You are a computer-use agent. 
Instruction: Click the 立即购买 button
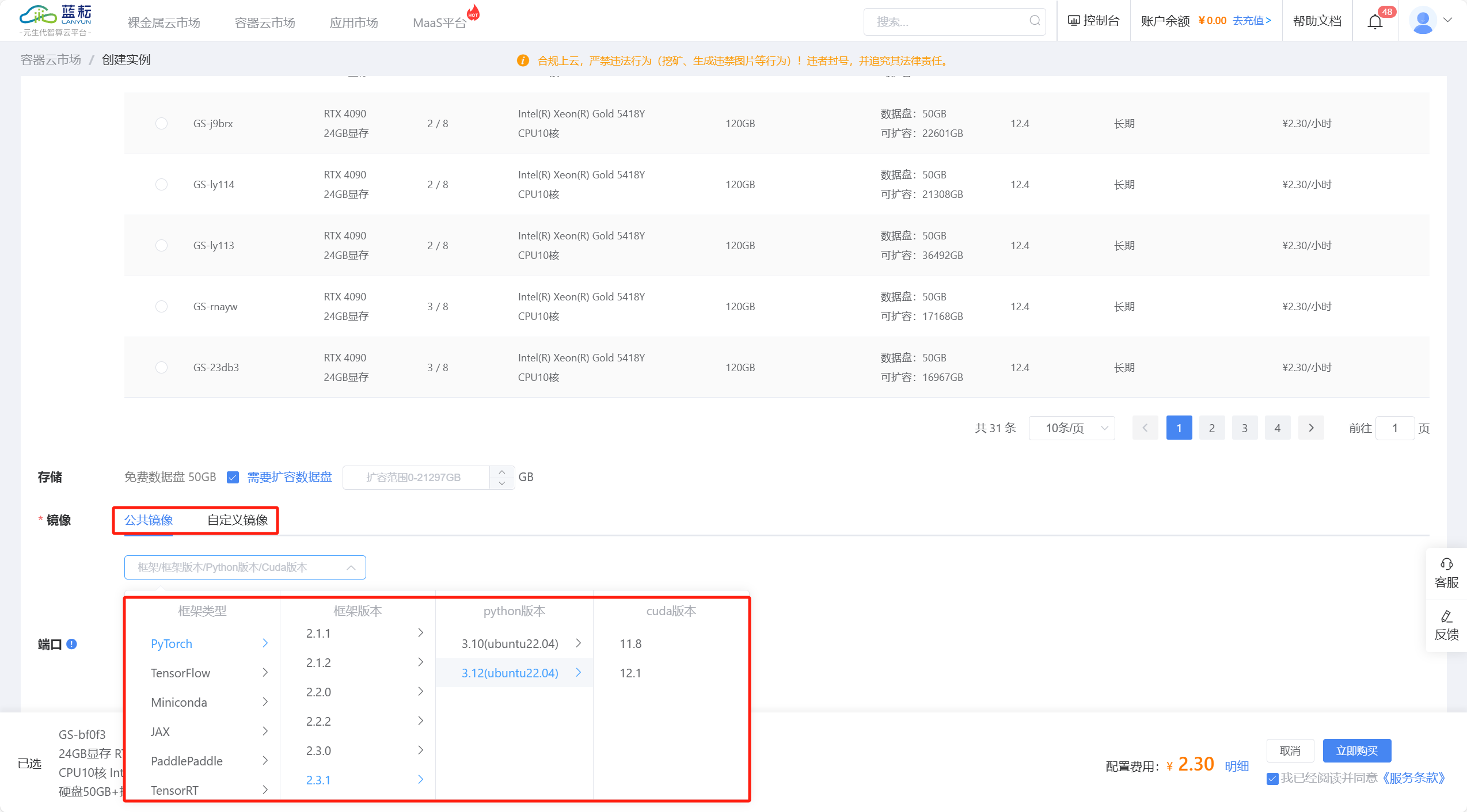click(1356, 751)
